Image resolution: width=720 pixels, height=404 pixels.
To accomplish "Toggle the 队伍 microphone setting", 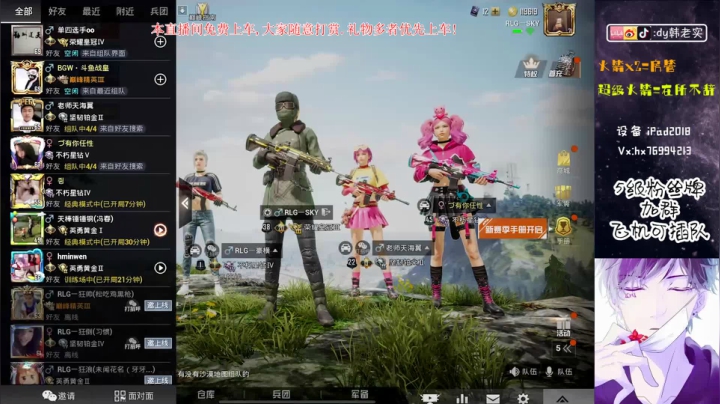I will coord(558,371).
